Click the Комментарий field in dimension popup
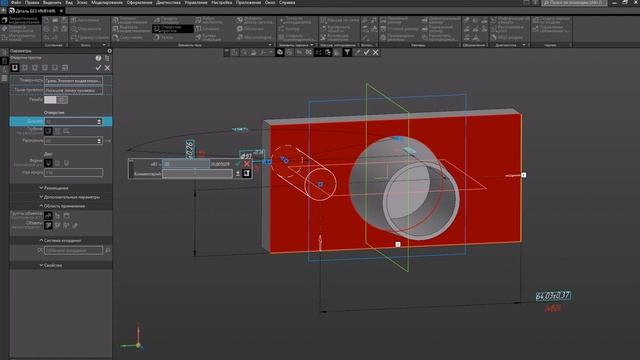 coord(198,174)
